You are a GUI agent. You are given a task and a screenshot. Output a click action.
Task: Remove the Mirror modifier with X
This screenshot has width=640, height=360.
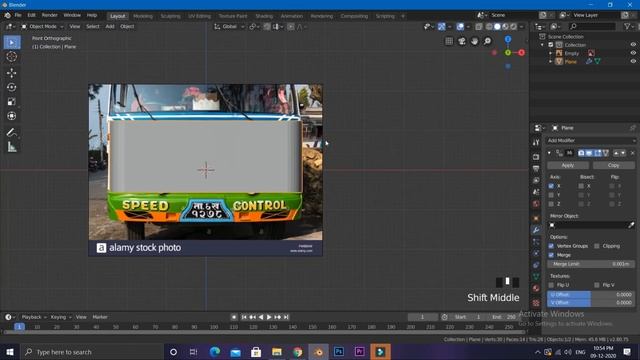click(x=632, y=153)
